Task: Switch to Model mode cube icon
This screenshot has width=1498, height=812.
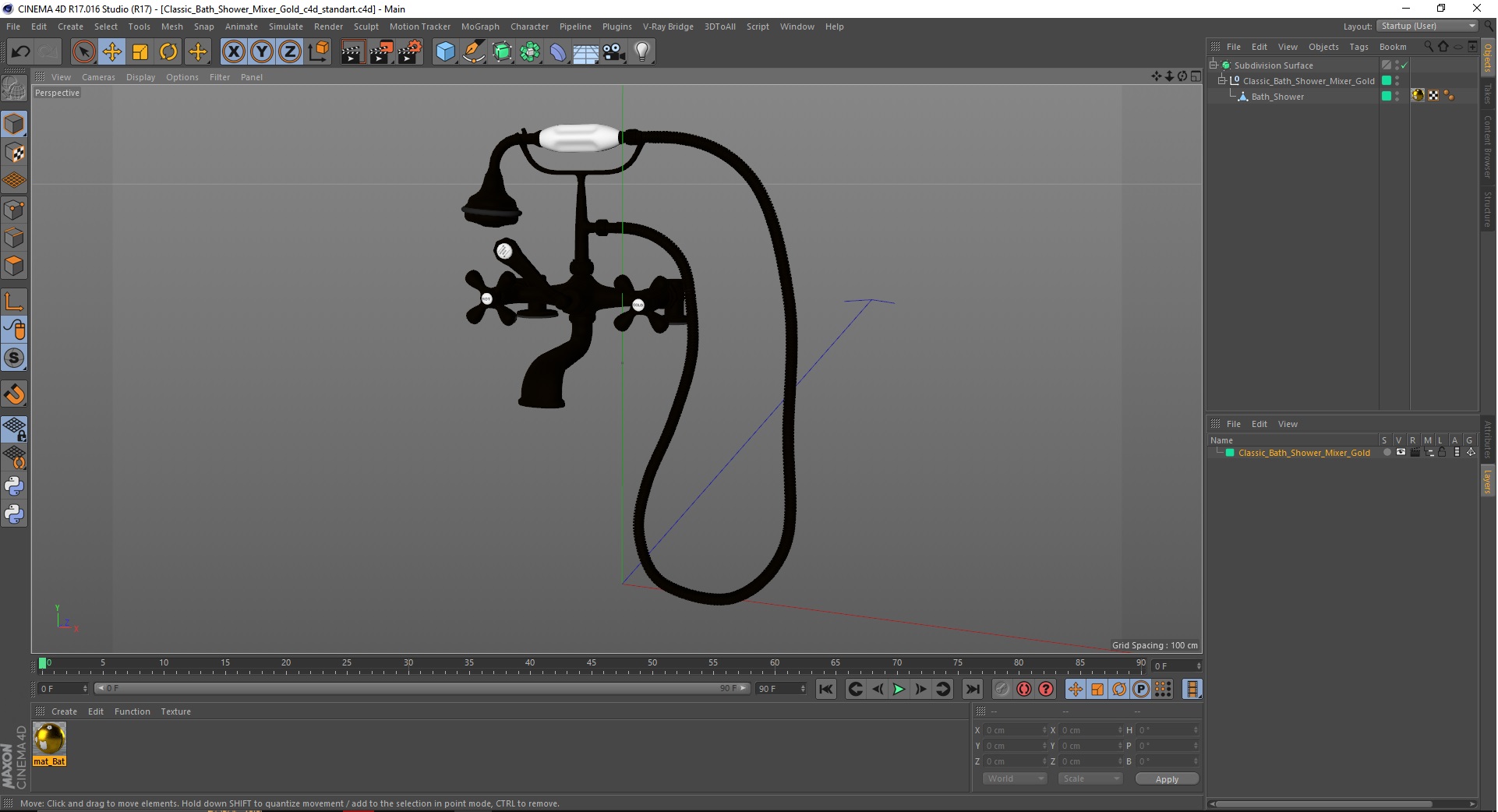Action: click(14, 124)
